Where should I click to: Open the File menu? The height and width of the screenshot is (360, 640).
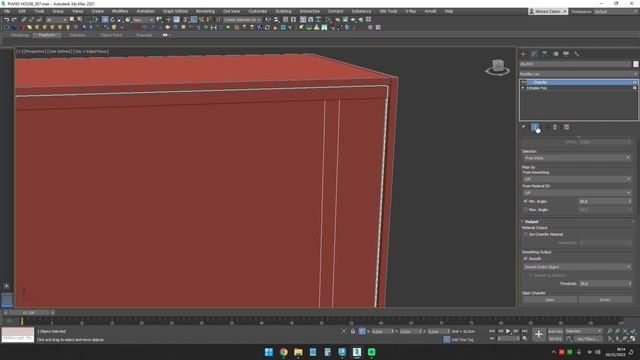[x=7, y=11]
